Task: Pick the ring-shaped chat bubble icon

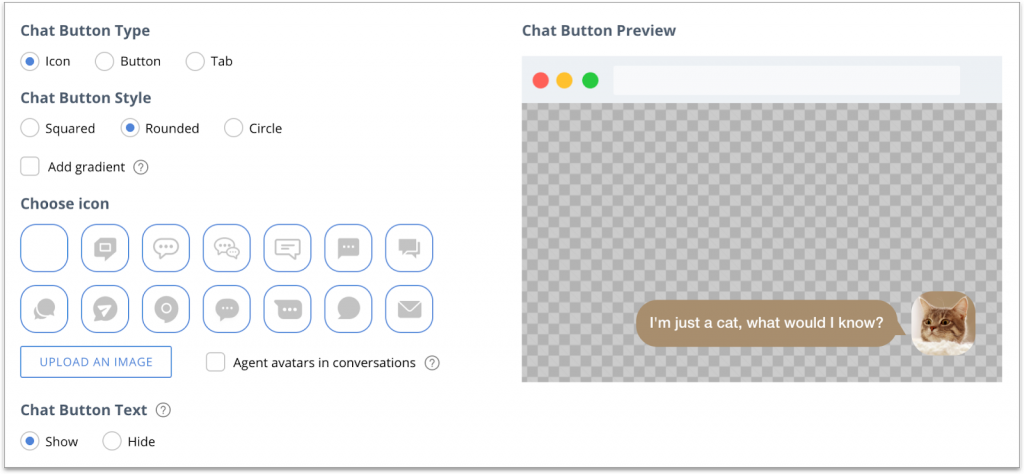Action: [x=166, y=309]
